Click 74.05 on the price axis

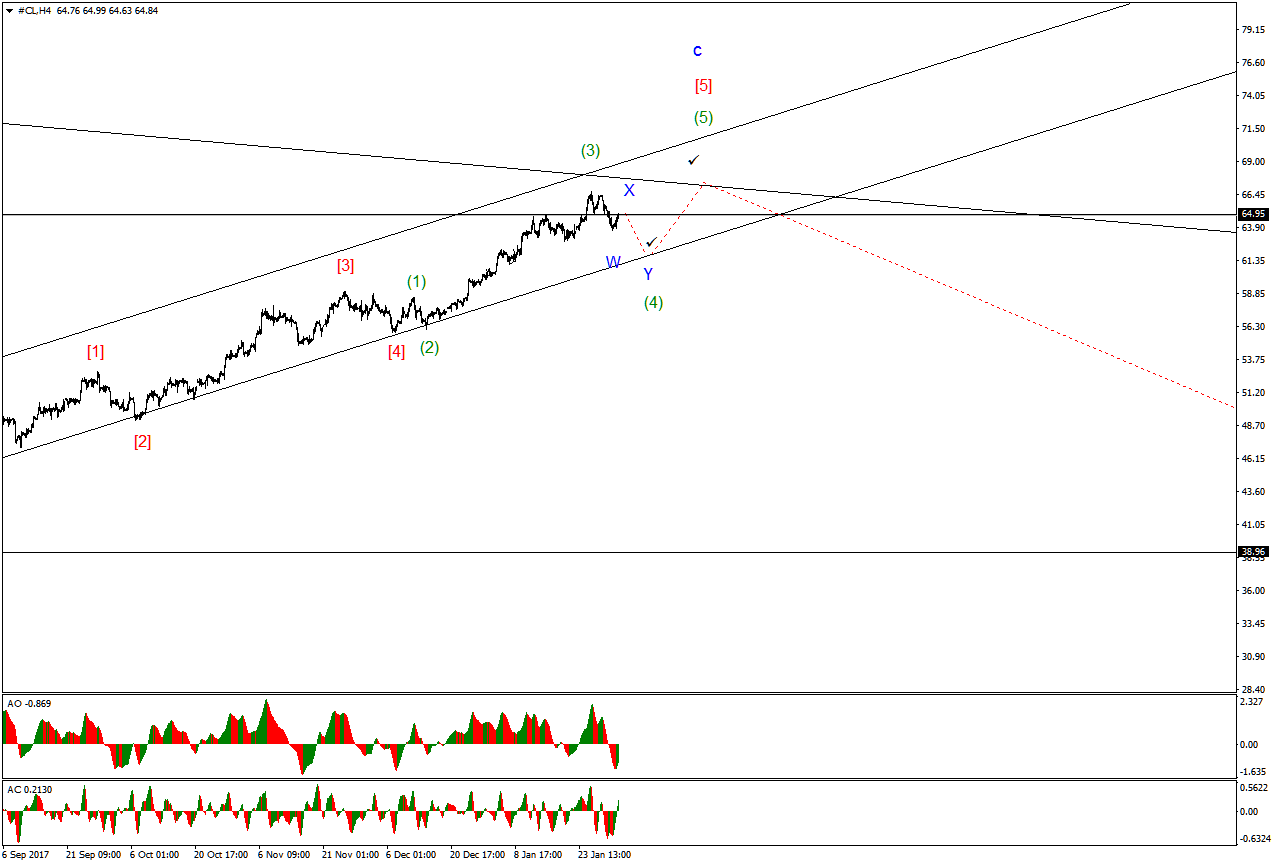click(1254, 96)
